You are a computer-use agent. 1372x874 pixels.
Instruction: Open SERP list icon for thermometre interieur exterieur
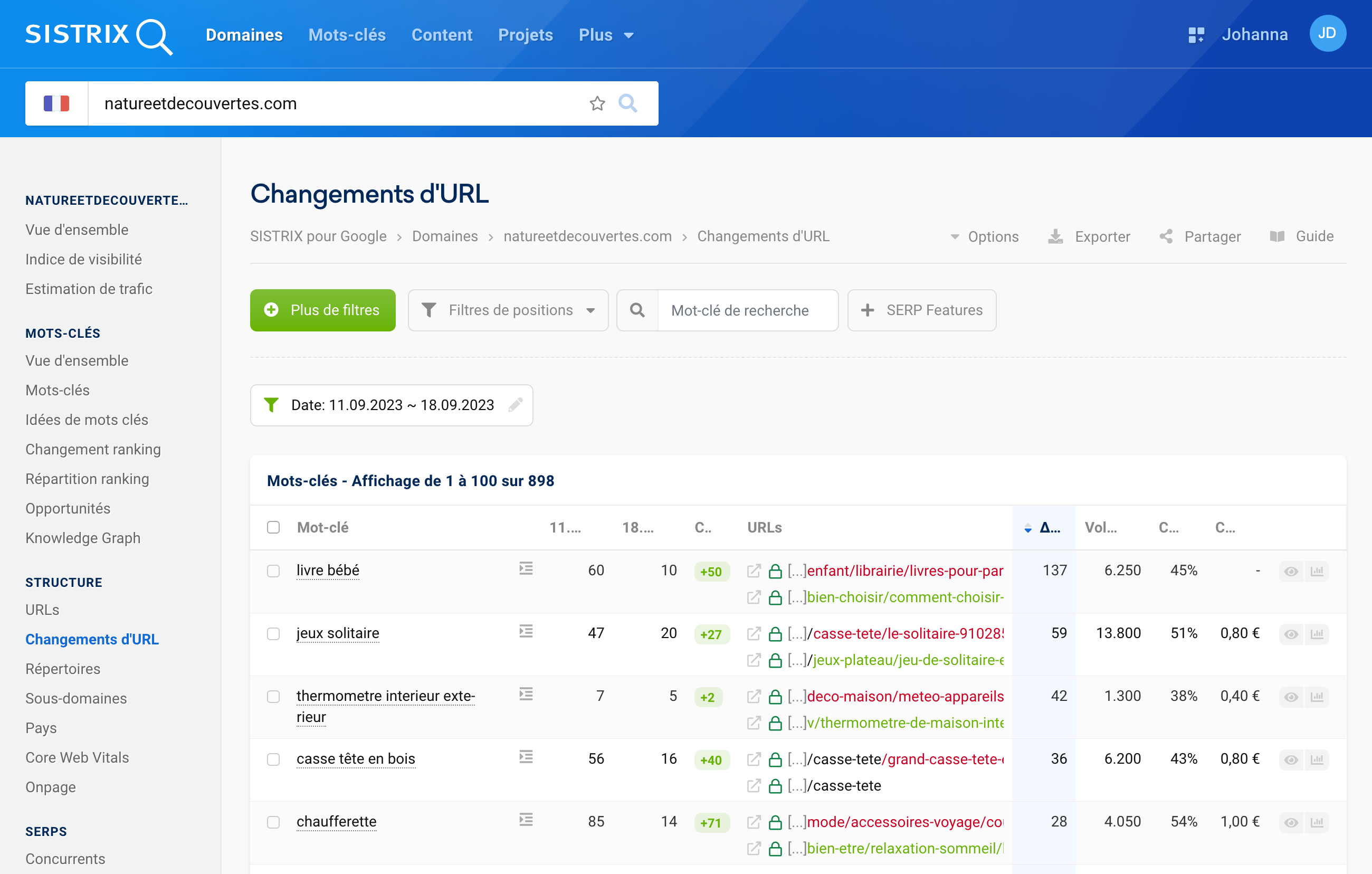526,694
